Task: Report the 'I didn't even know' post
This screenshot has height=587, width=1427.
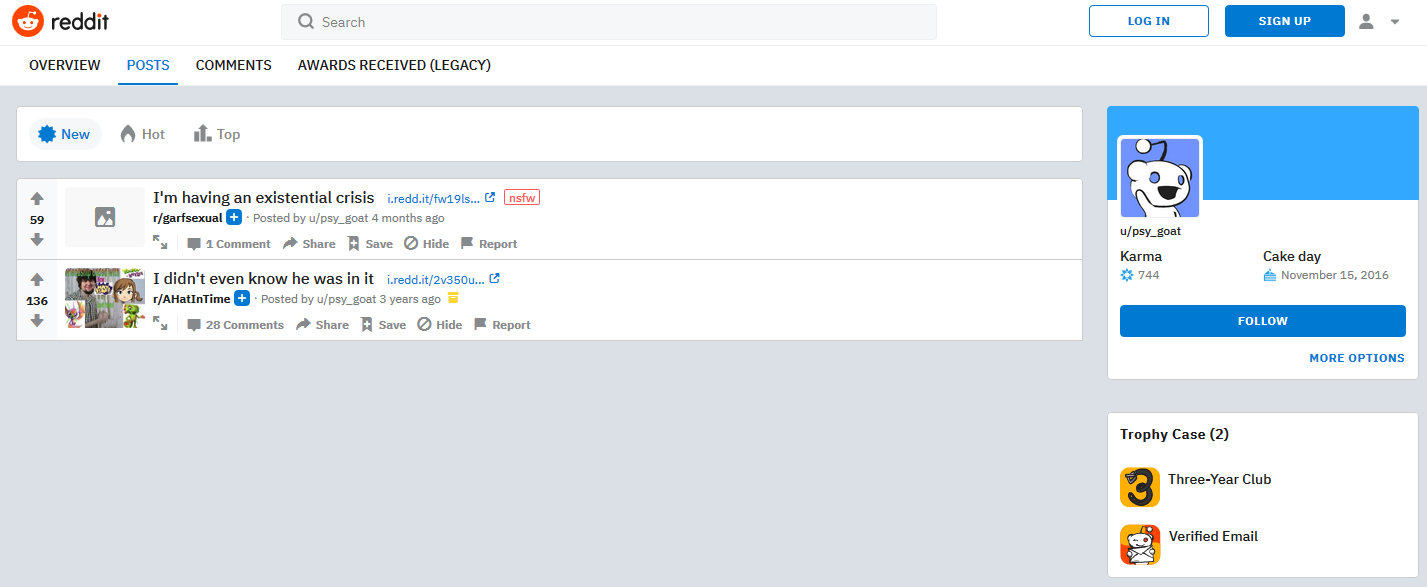Action: pos(501,325)
